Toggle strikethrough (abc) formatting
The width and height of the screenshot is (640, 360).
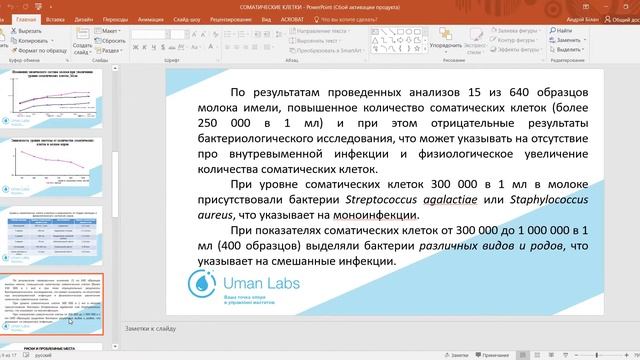pyautogui.click(x=172, y=47)
